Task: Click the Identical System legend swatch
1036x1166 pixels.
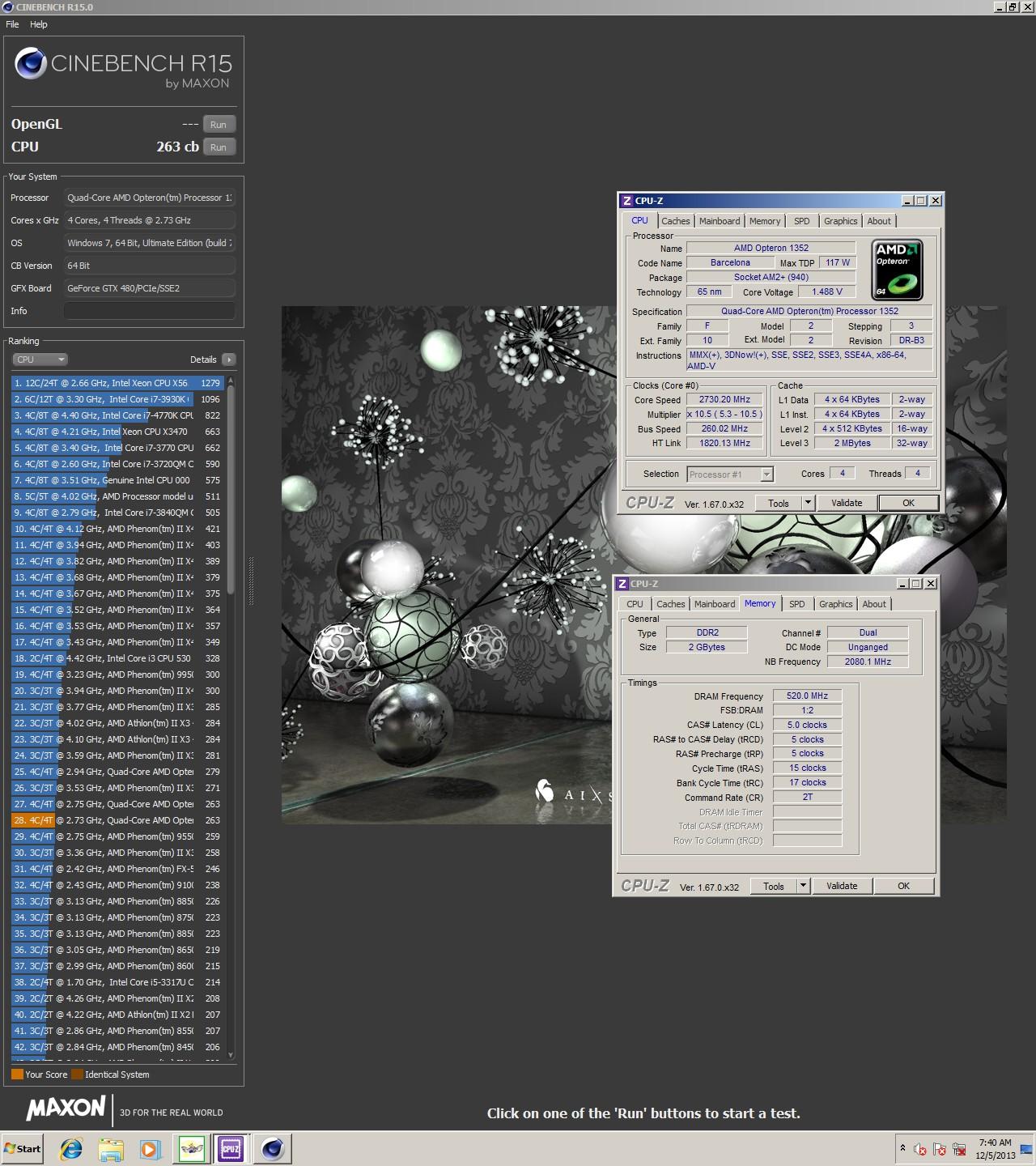Action: pos(77,1075)
